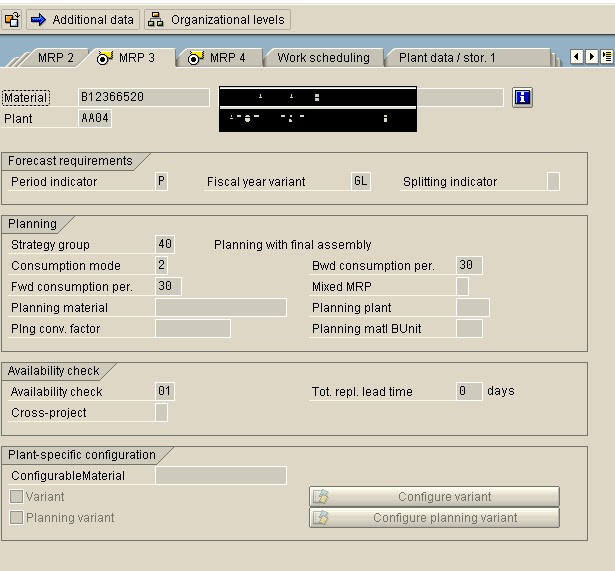Click the Cross-project field
The image size is (615, 571).
click(x=161, y=413)
